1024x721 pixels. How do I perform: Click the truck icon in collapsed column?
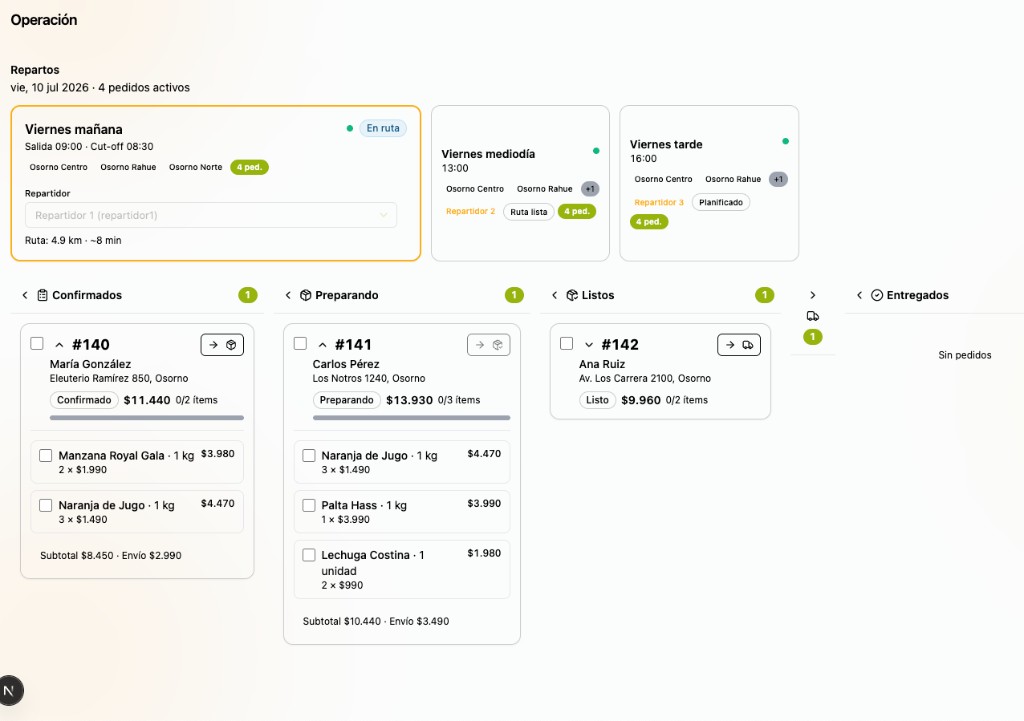coord(812,316)
